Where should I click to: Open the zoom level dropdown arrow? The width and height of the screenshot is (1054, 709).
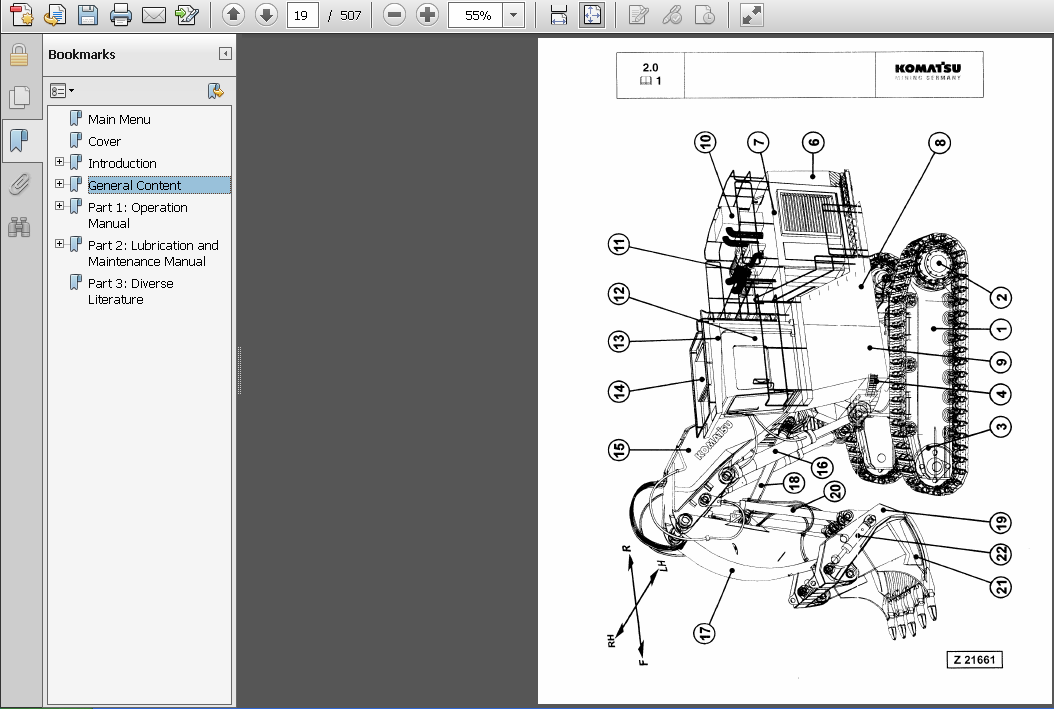(x=514, y=15)
